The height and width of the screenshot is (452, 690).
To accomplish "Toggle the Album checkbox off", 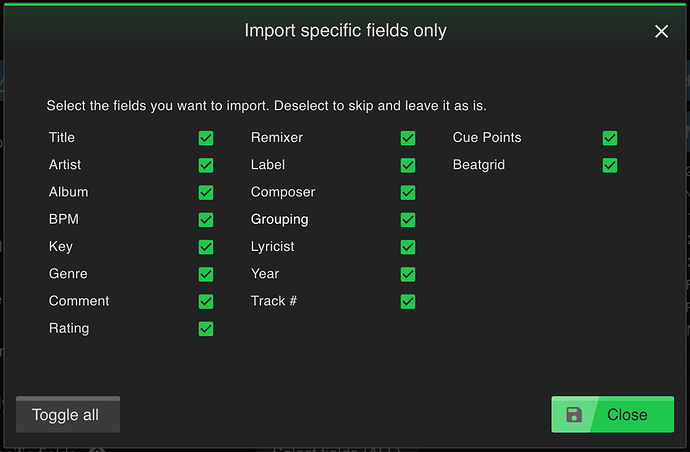I will pos(206,193).
